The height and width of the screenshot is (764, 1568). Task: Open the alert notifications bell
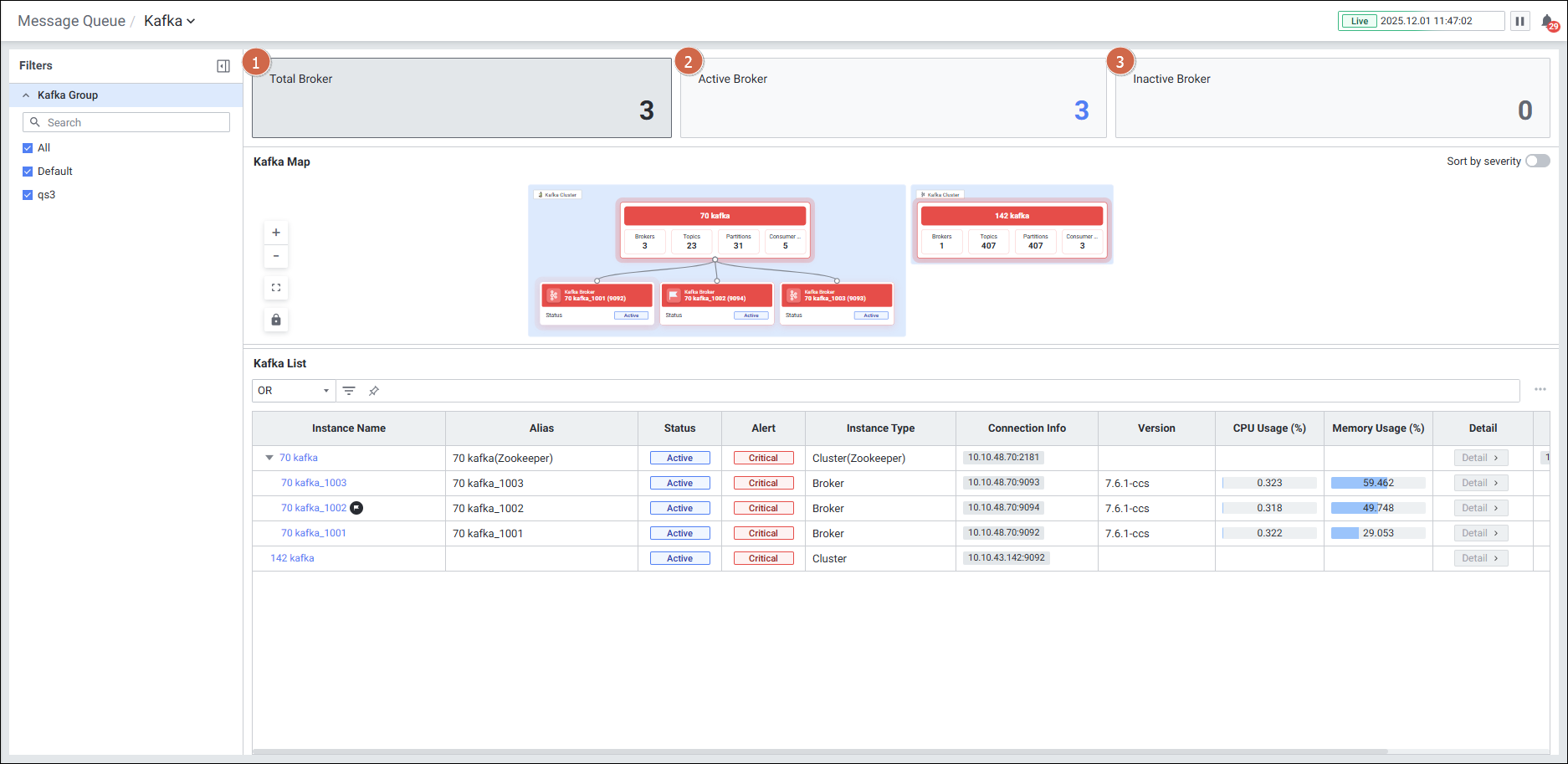click(1548, 22)
